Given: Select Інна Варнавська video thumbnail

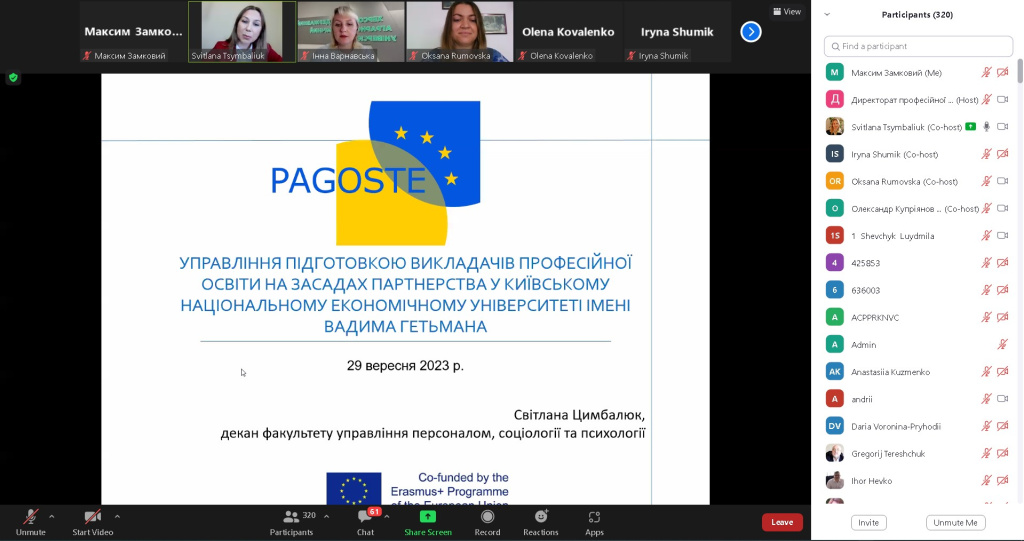Looking at the screenshot, I should coord(351,31).
